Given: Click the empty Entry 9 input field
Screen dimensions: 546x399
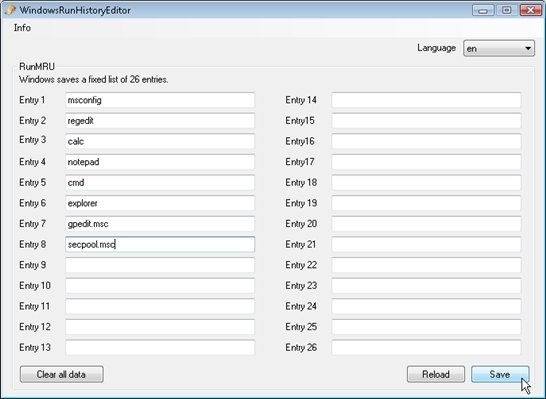Looking at the screenshot, I should click(x=160, y=265).
